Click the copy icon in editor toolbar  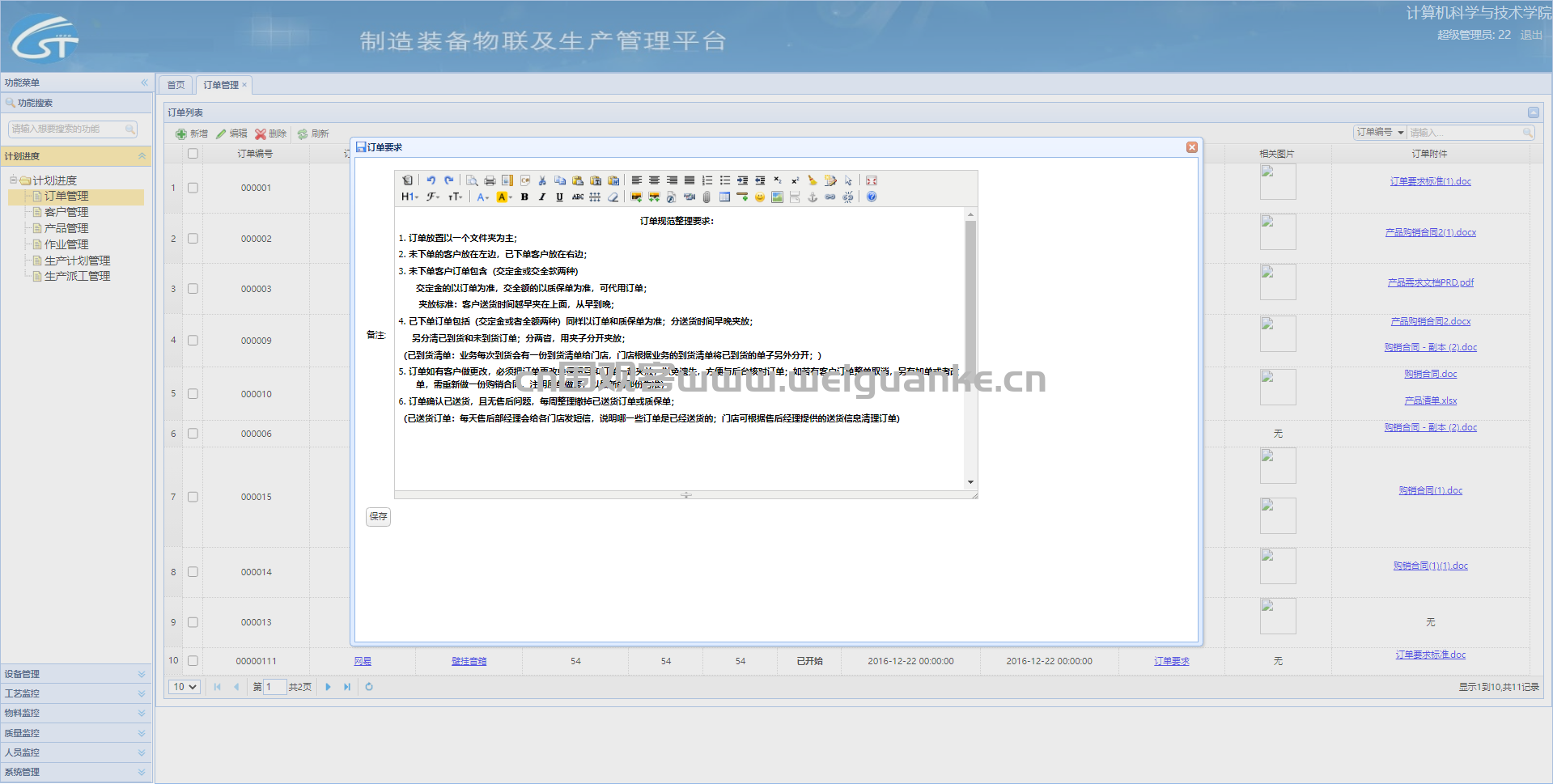click(560, 180)
